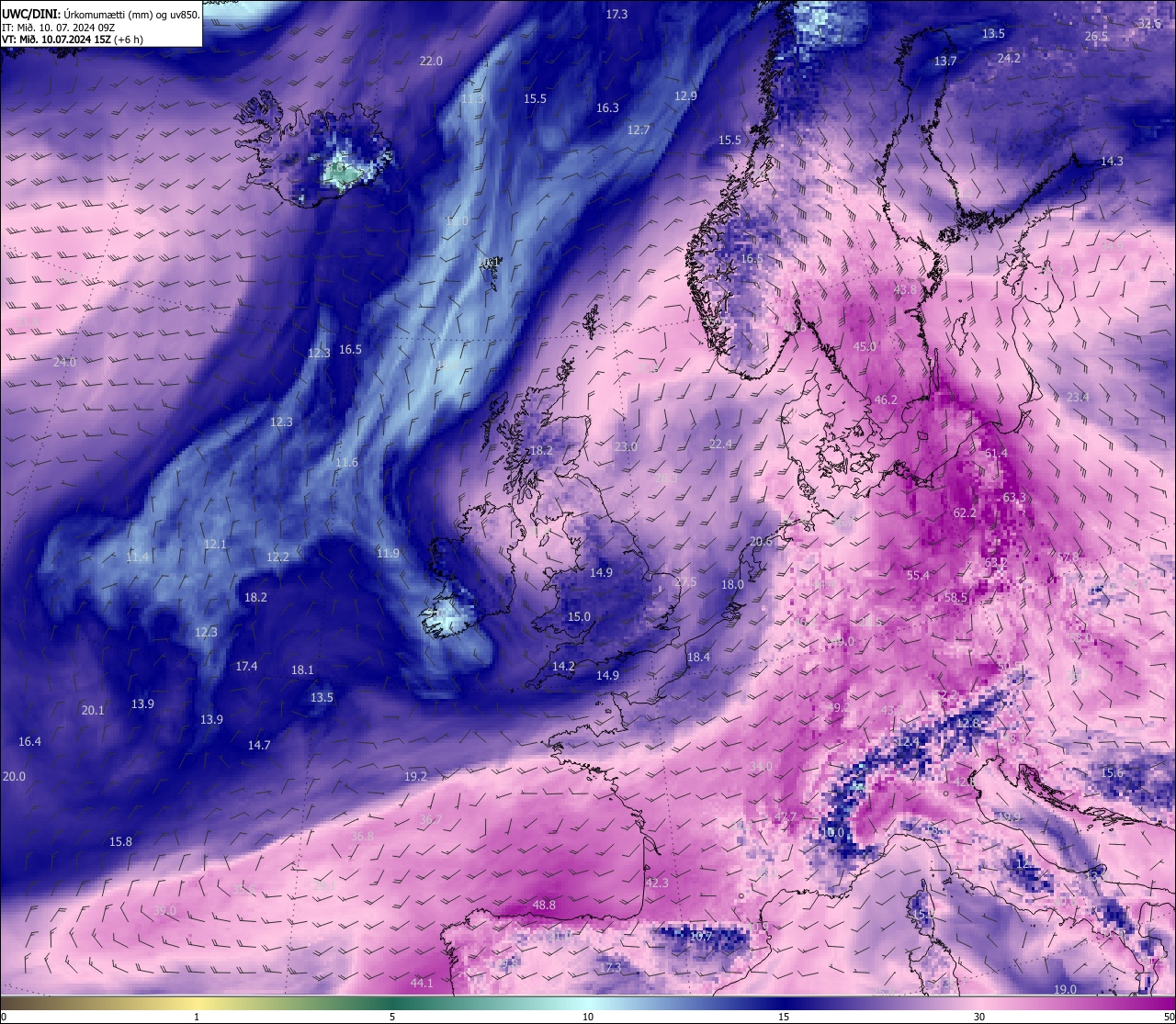Click the title text 'UWC/DINI: Úrkomumætti (mm) og uv850.'
The image size is (1176, 1024).
click(x=101, y=15)
